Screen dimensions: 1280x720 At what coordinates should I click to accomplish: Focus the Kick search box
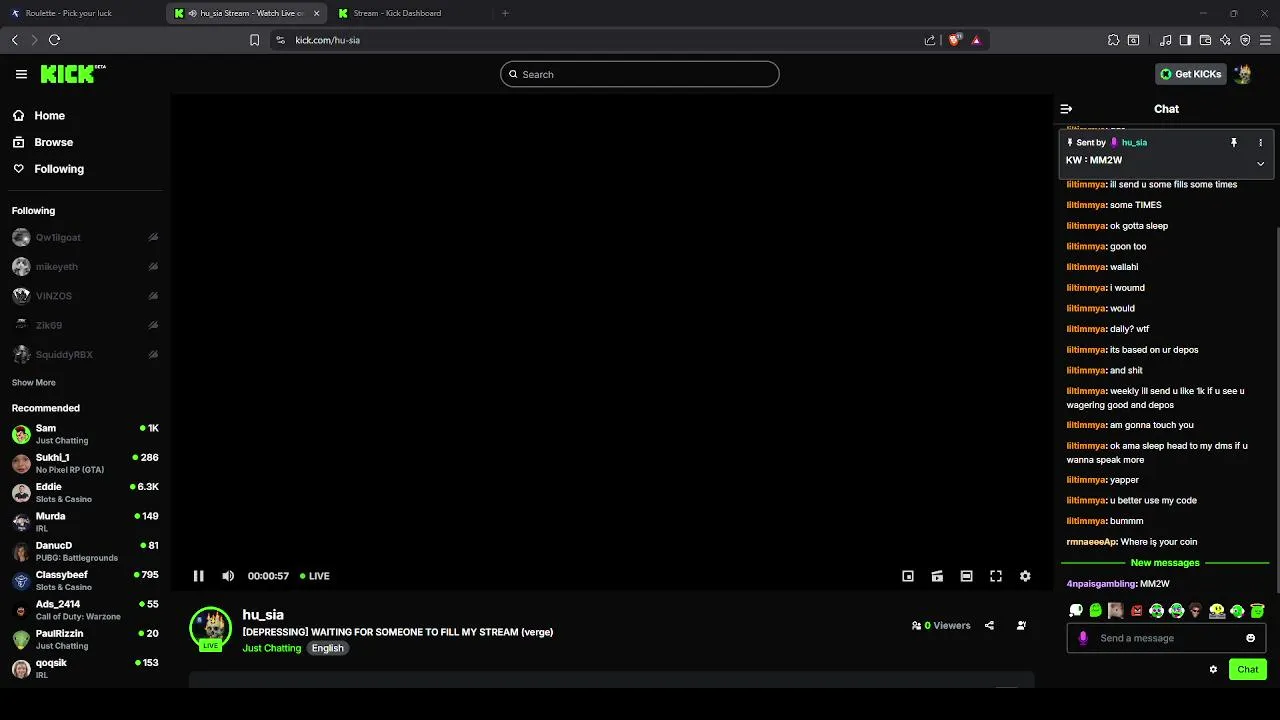pos(640,74)
